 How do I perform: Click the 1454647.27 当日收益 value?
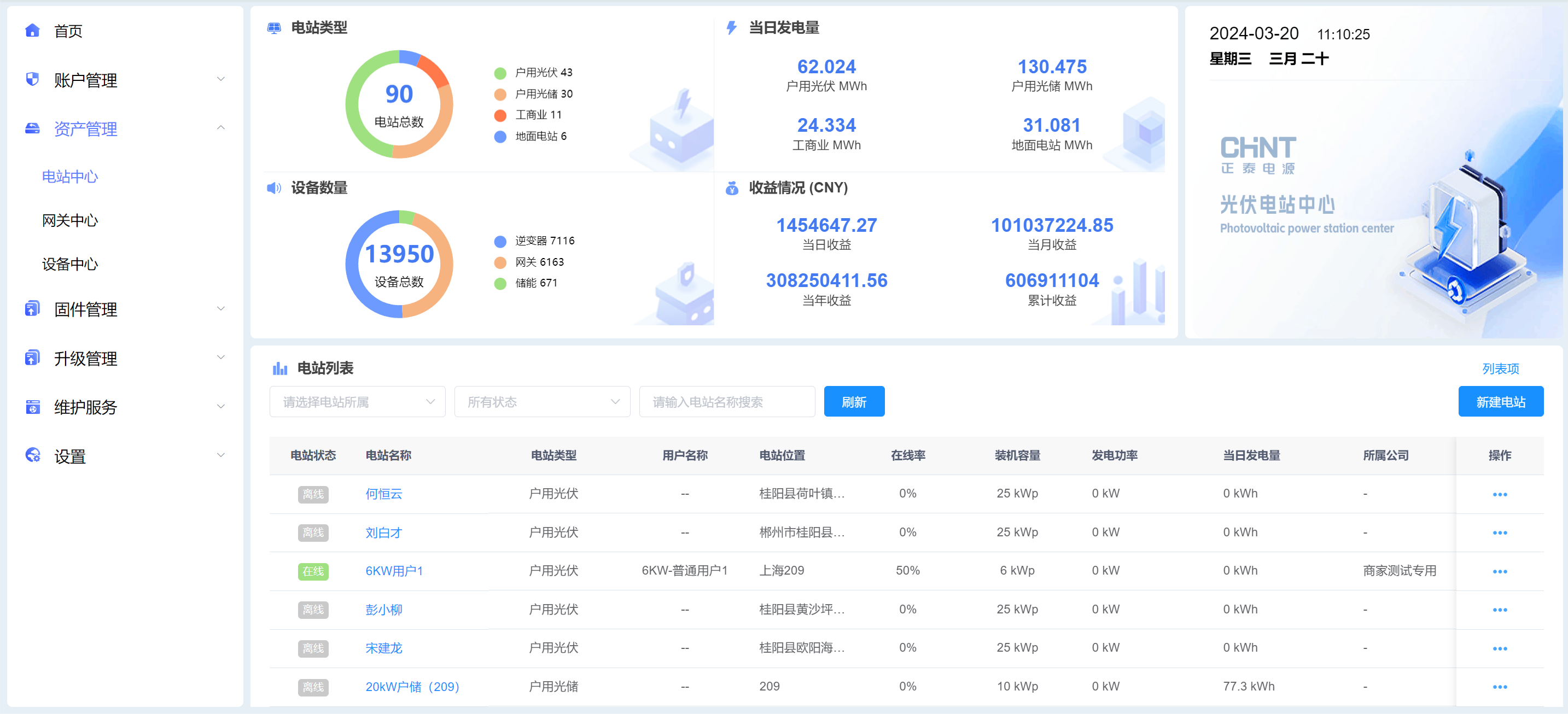(x=826, y=226)
